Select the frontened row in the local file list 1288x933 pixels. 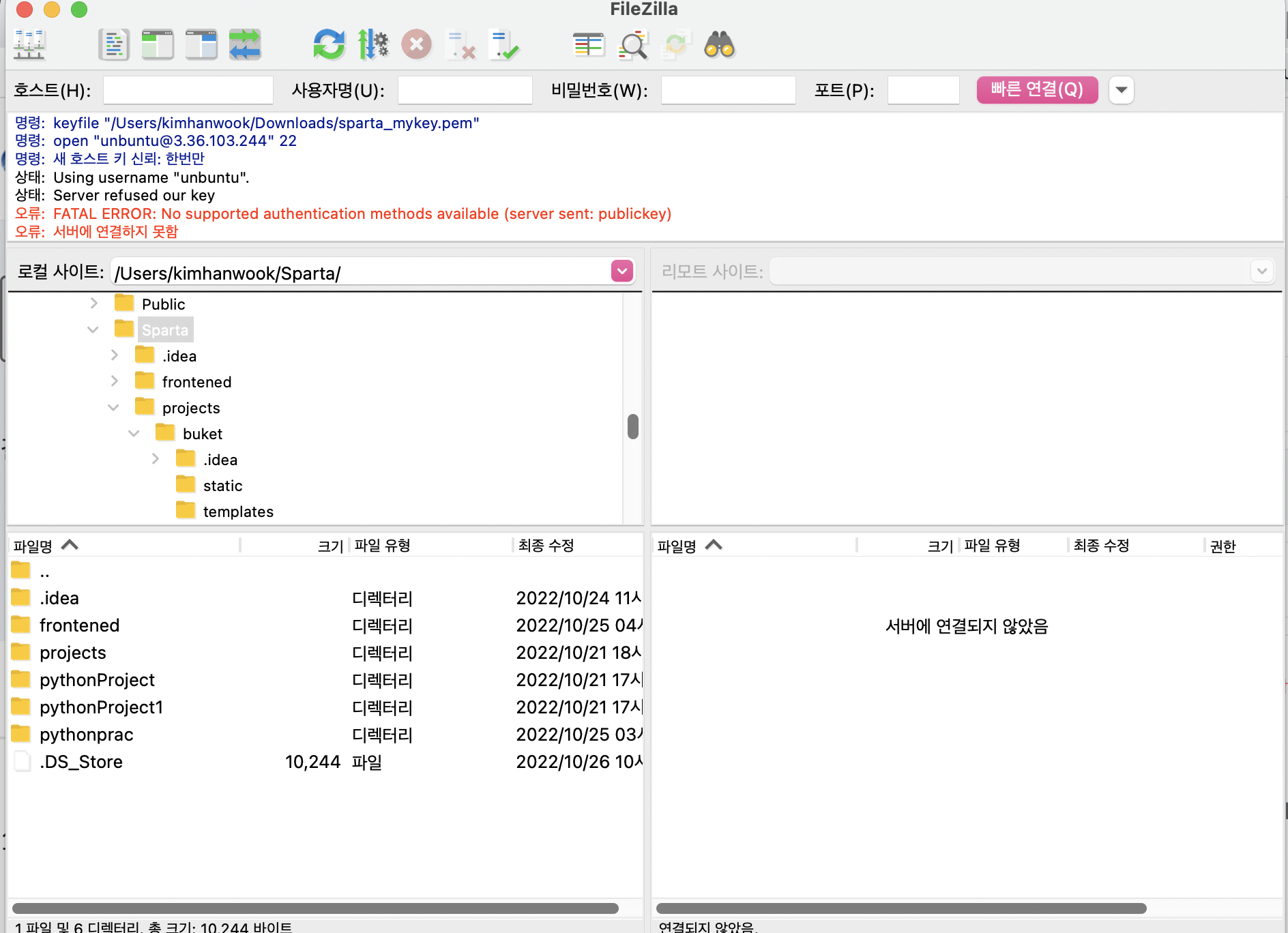326,625
